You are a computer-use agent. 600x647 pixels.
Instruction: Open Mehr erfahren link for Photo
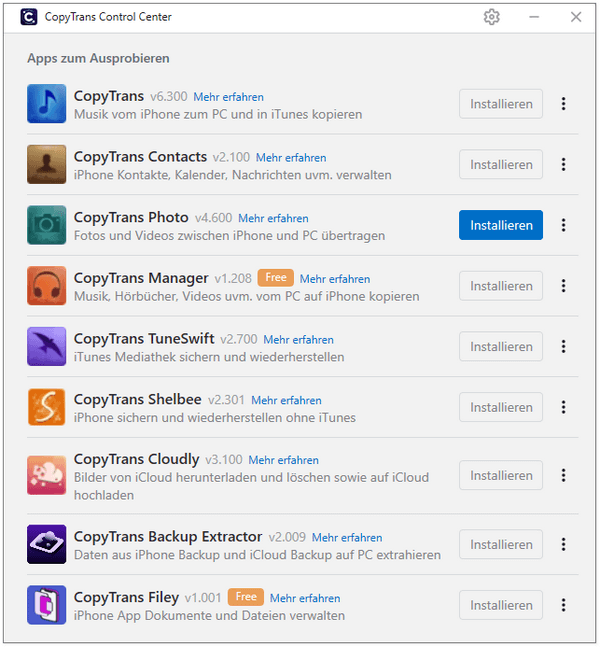pos(273,218)
